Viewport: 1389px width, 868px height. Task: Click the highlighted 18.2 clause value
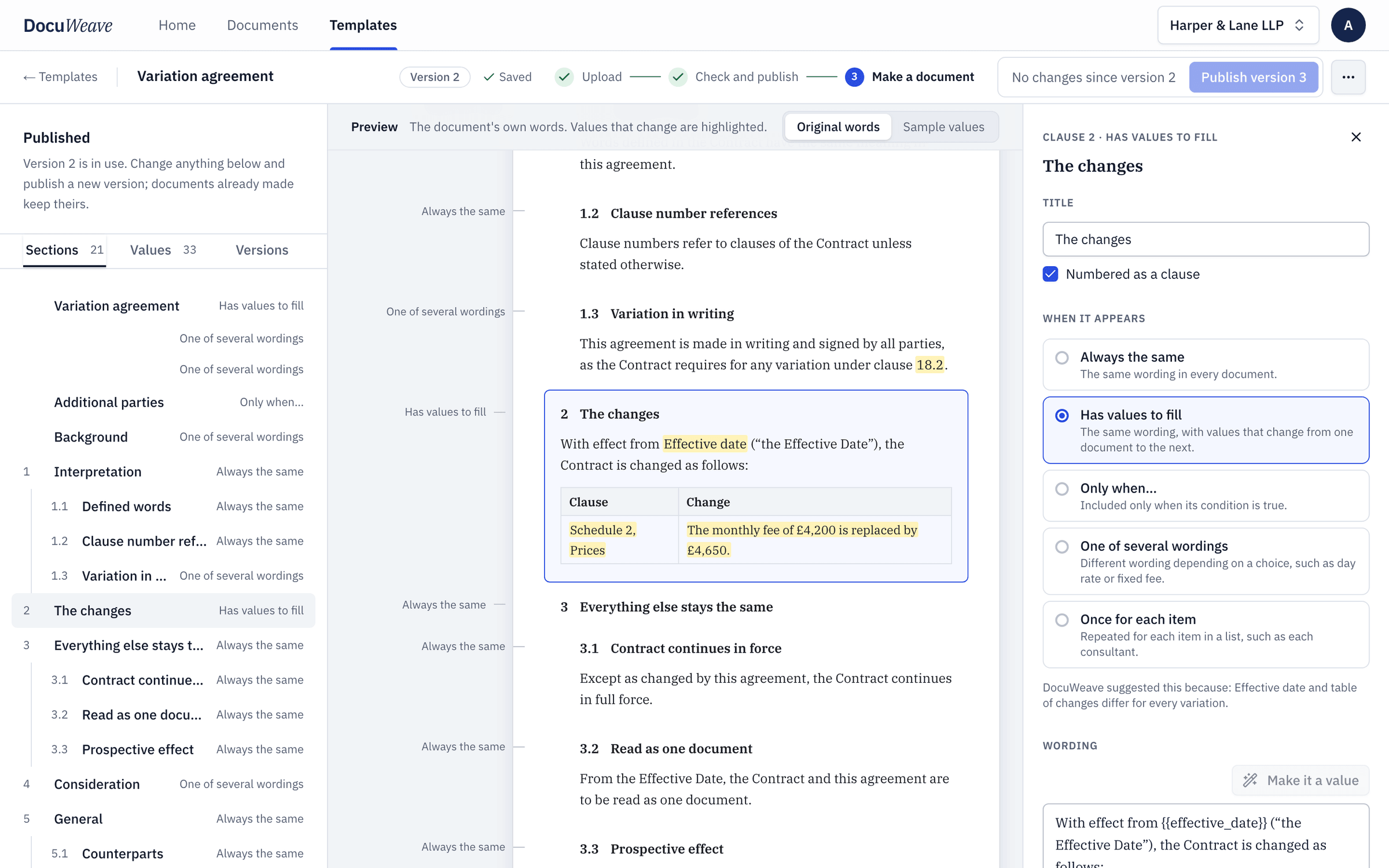(x=929, y=365)
